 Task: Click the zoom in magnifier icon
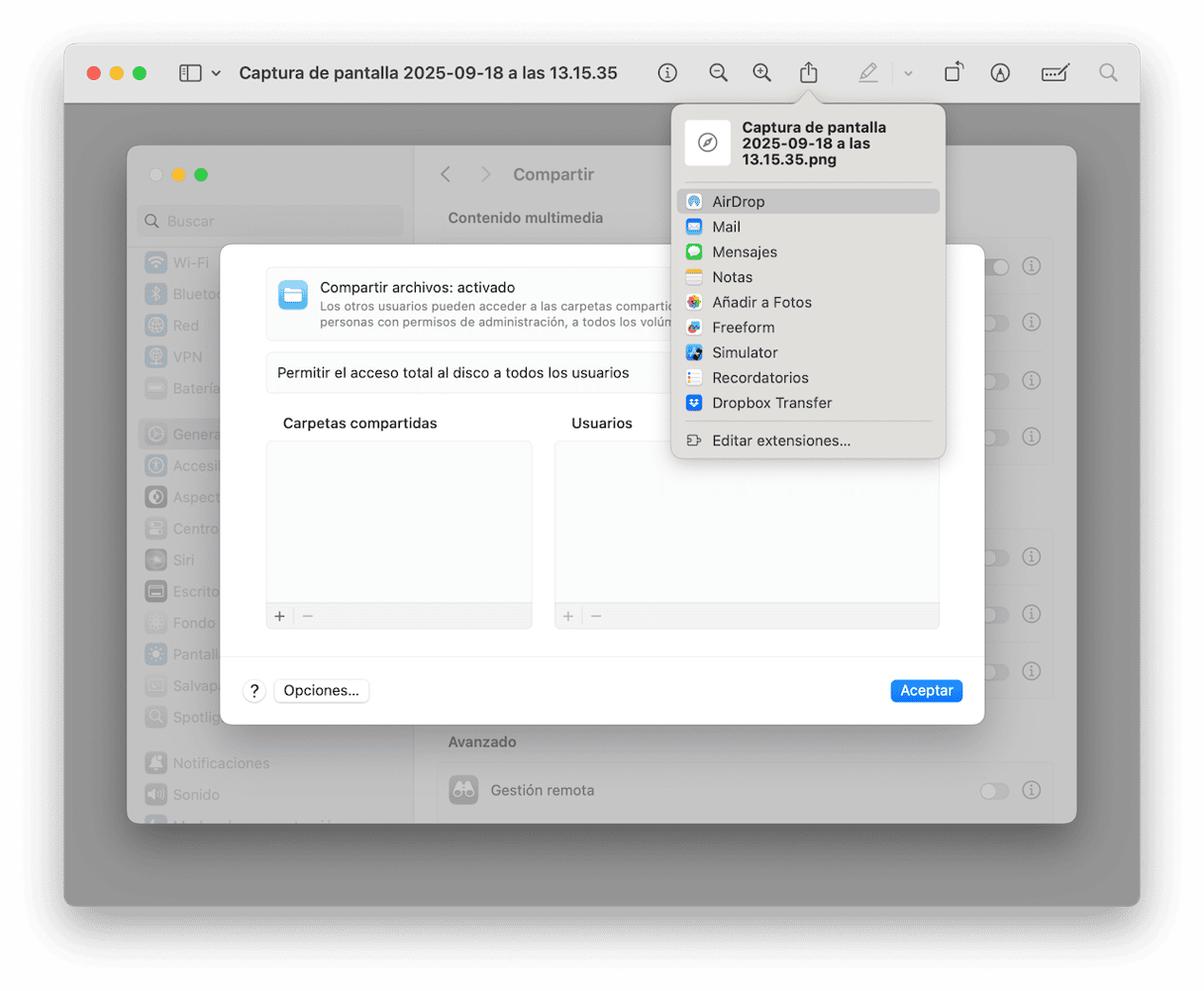tap(761, 72)
